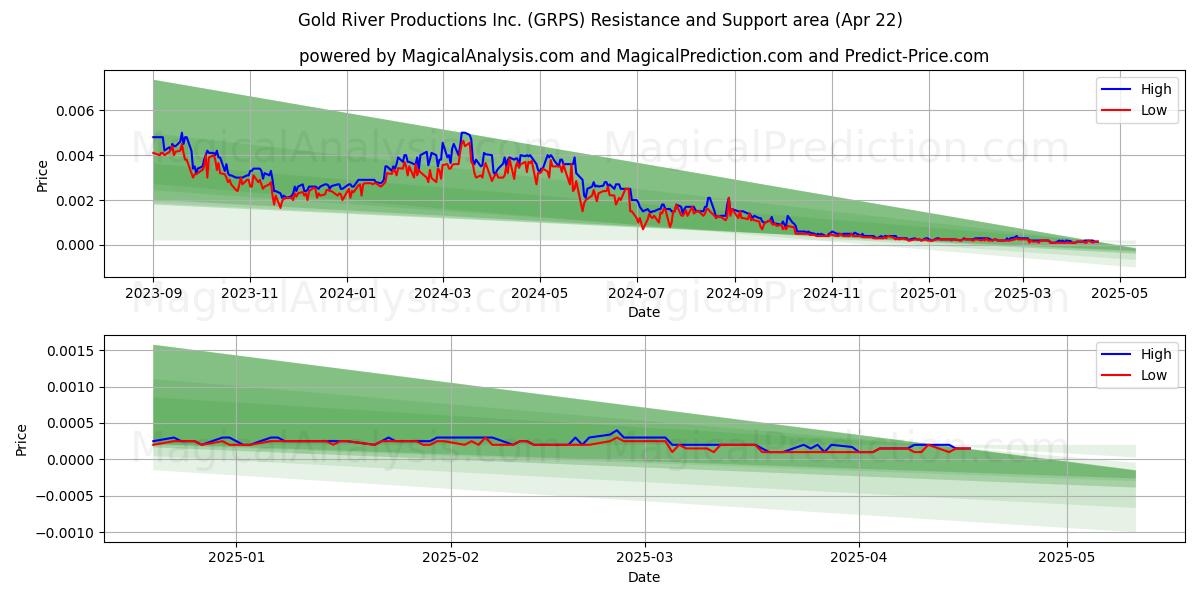Click blue line sample in upper chart legend

point(1118,90)
